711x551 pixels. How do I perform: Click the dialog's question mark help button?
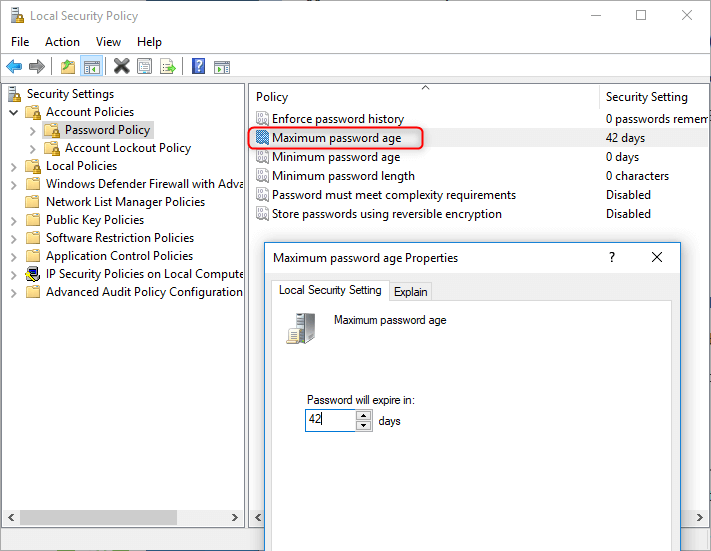[x=612, y=257]
